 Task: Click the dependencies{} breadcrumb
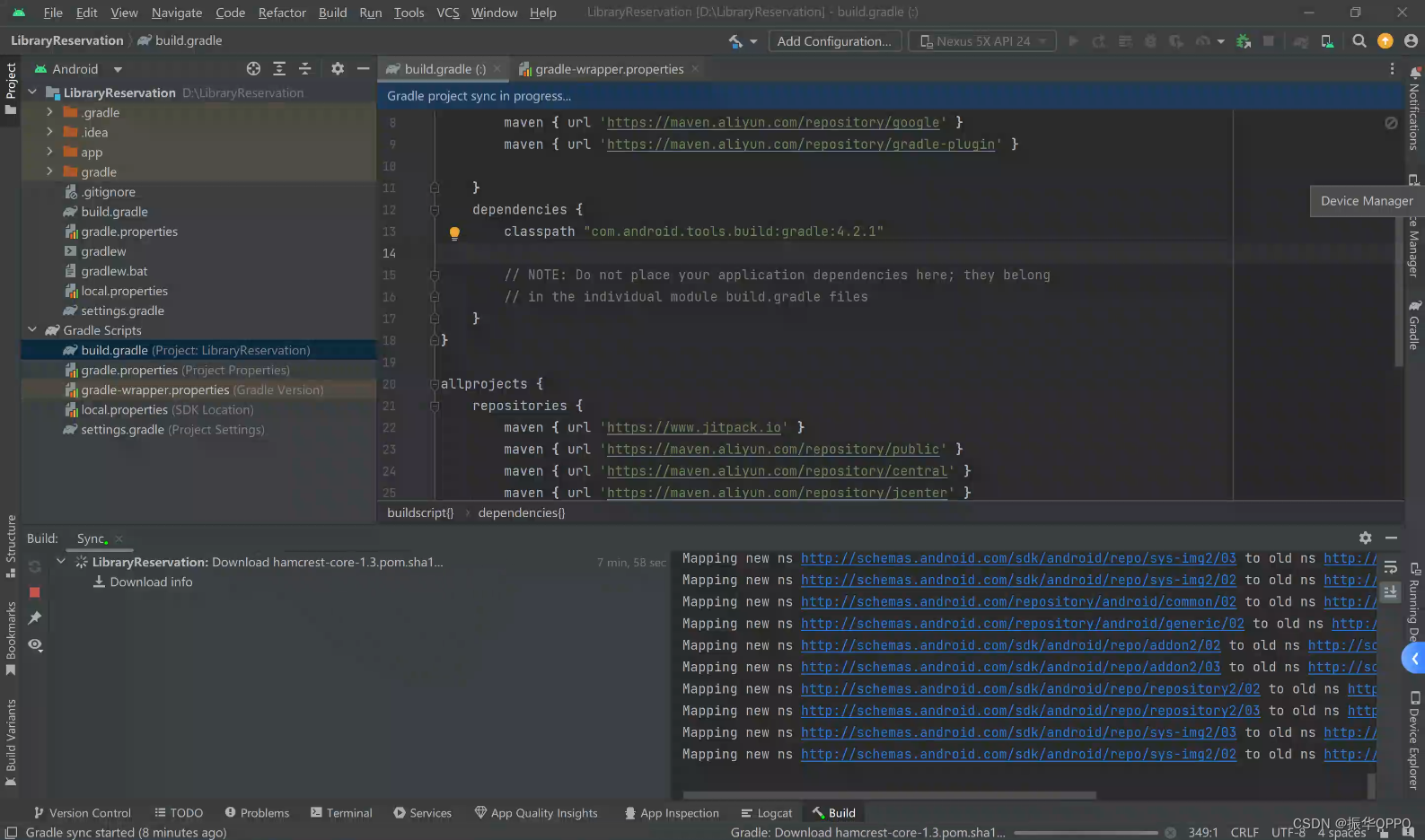[522, 513]
